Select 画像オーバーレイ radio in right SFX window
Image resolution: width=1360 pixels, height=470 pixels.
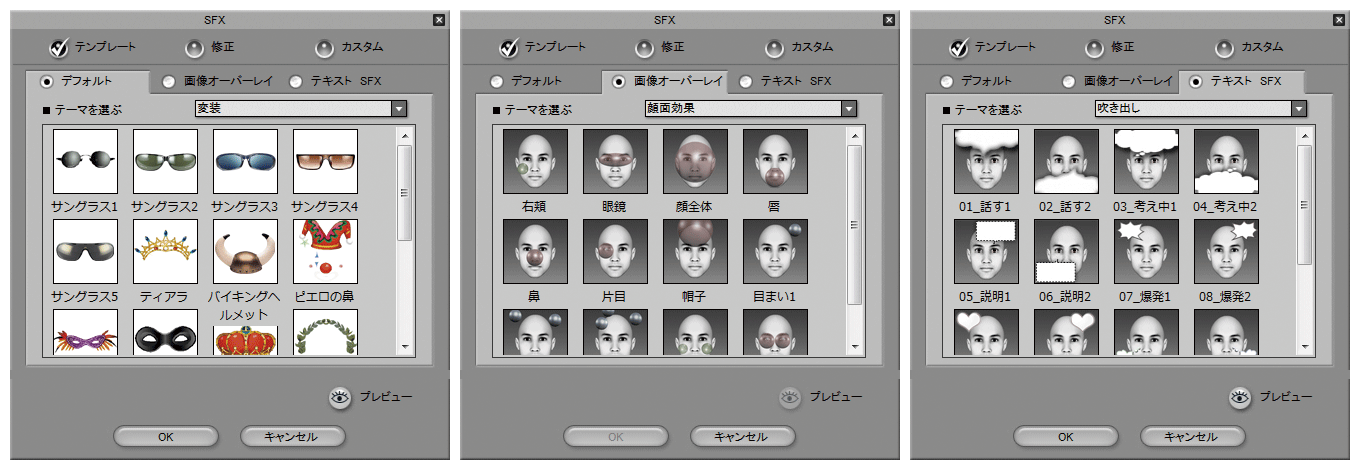pyautogui.click(x=1069, y=82)
